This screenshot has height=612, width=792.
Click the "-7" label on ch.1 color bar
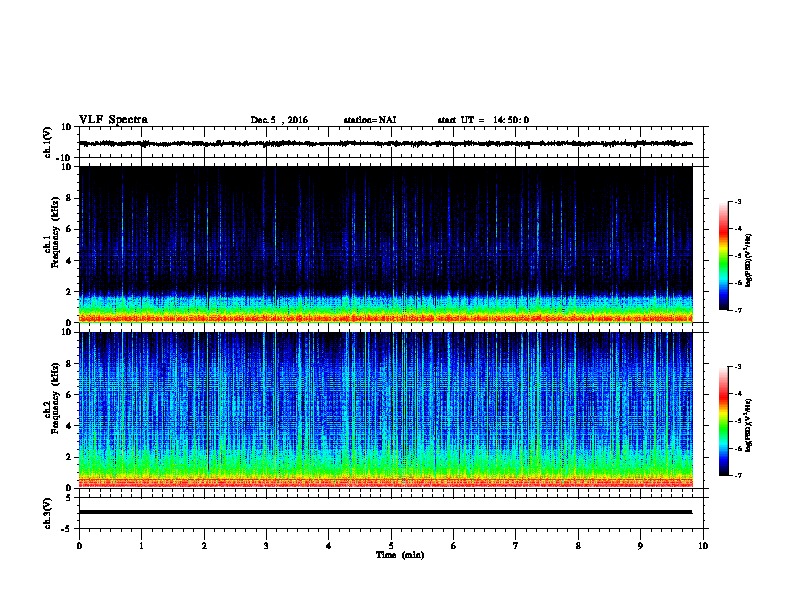click(x=737, y=310)
